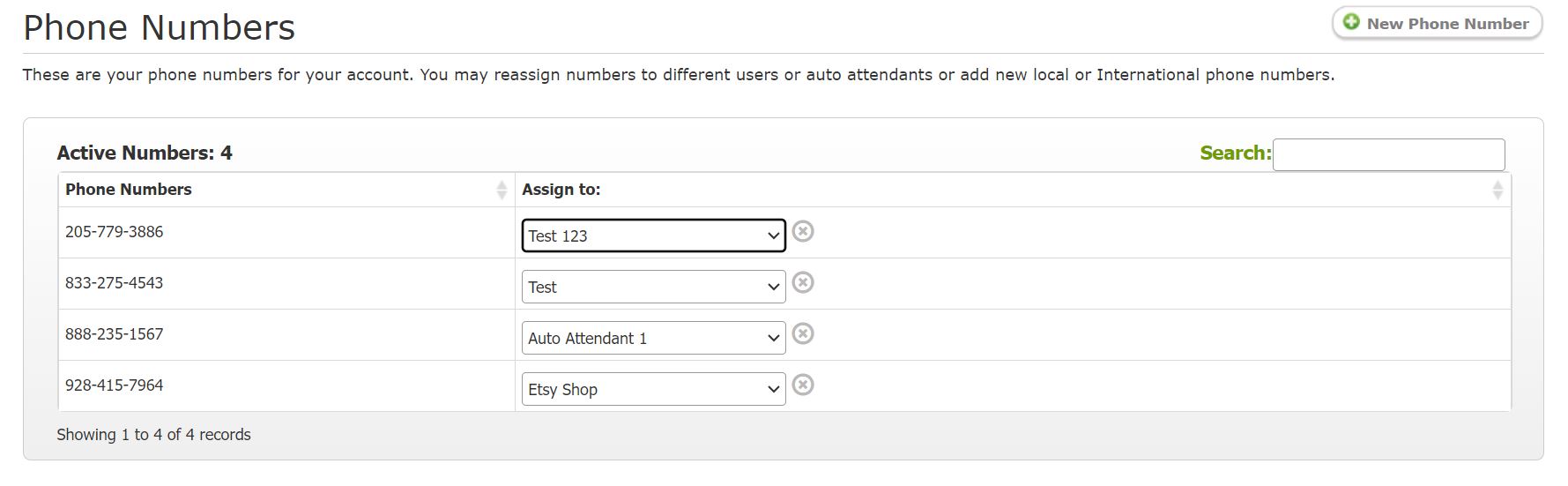Viewport: 1568px width, 486px height.
Task: Sort by Phone Numbers column arrows
Action: point(502,190)
